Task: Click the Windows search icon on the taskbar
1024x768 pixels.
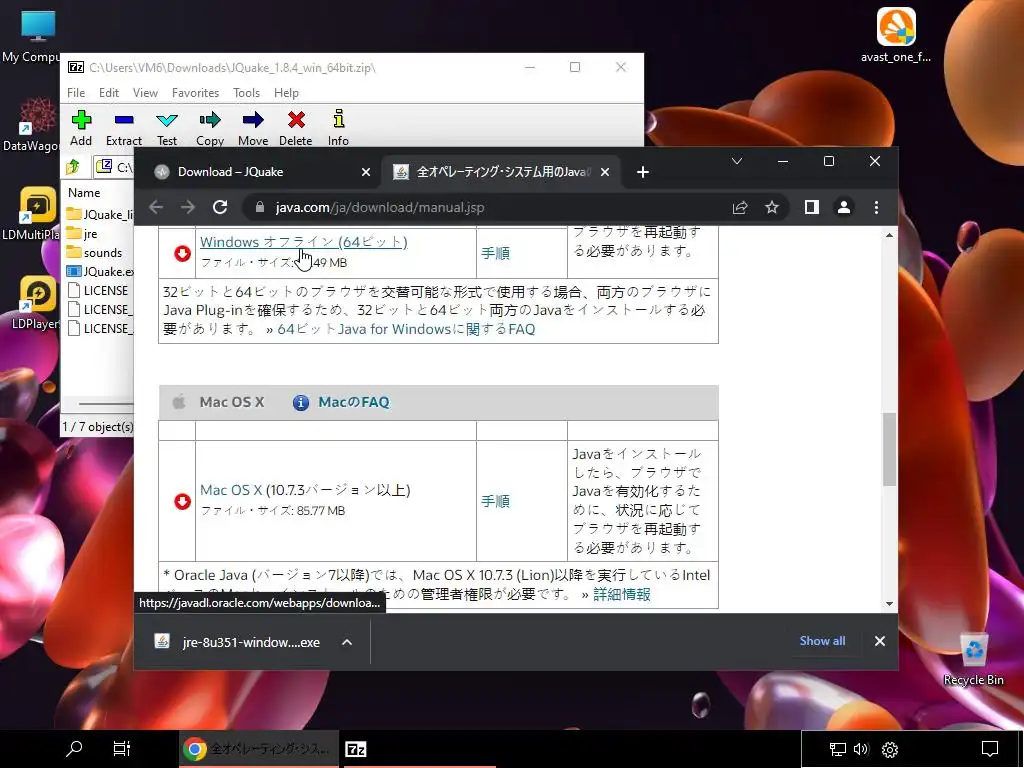Action: (74, 748)
